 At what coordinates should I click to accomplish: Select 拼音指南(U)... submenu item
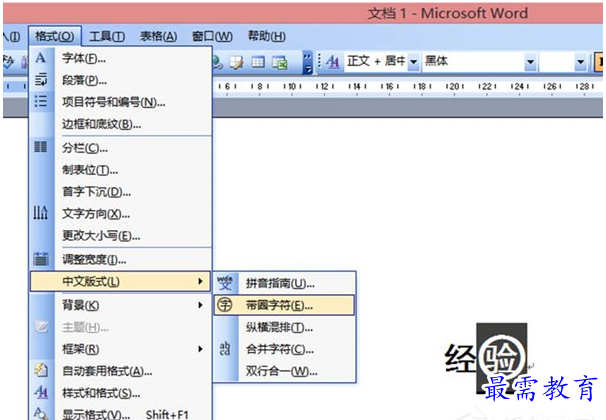click(280, 284)
